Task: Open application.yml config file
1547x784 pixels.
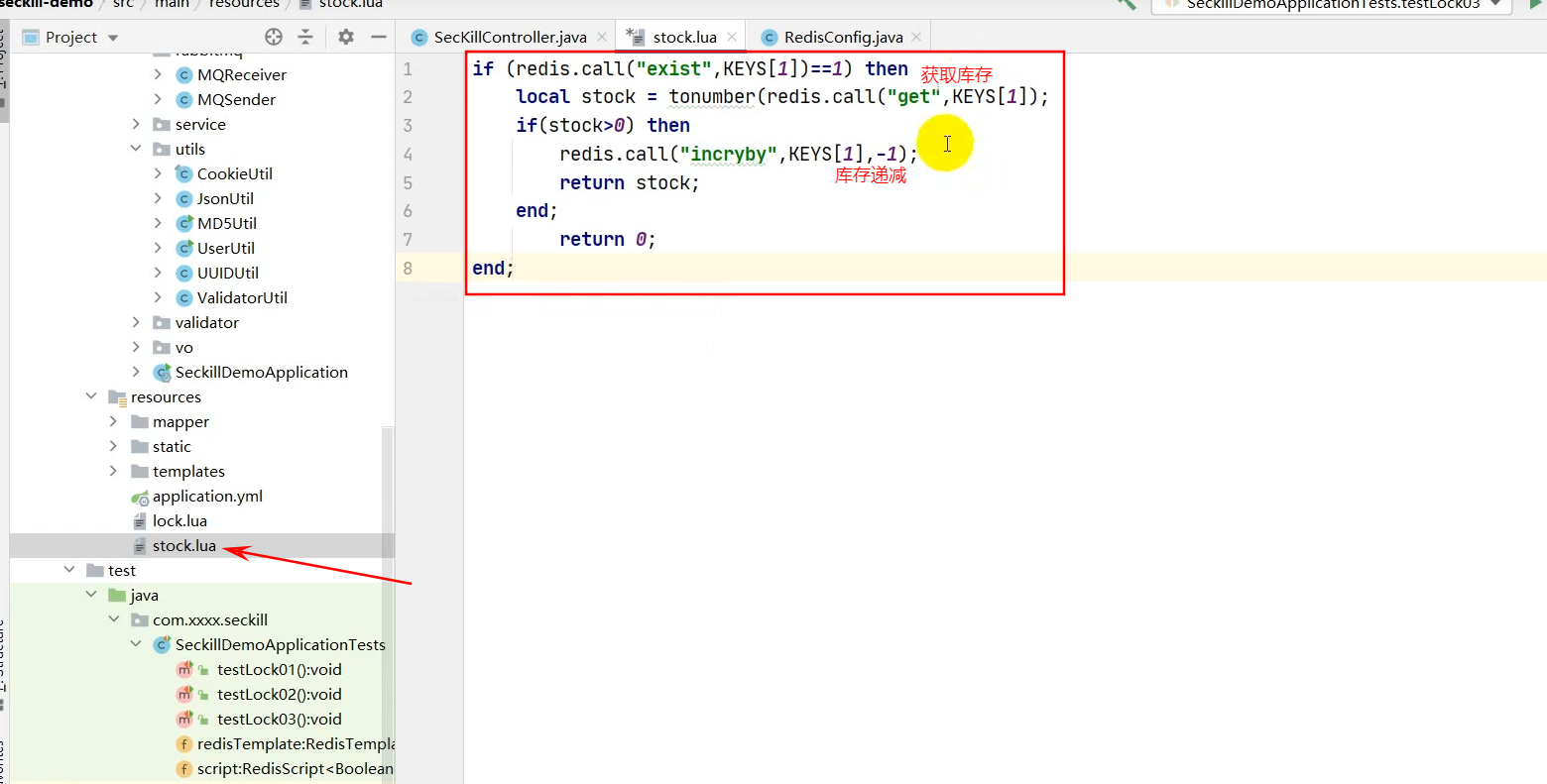Action: [207, 496]
